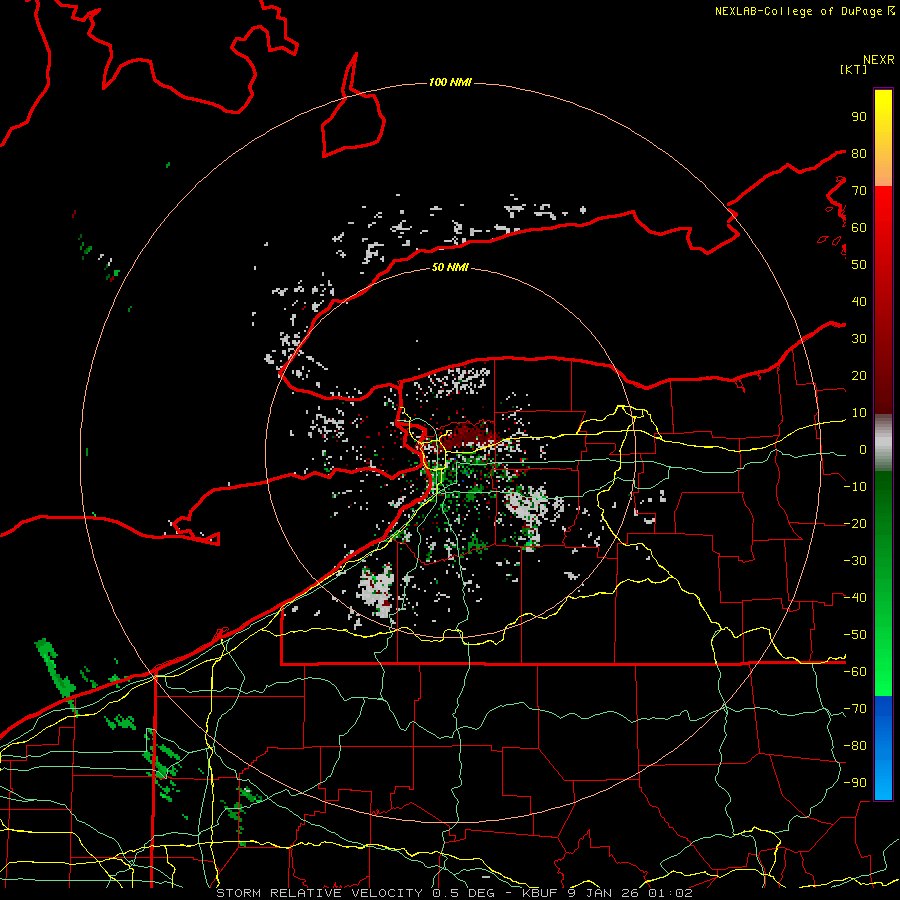Click the 0 value on the velocity scale
The height and width of the screenshot is (900, 900).
click(x=863, y=449)
